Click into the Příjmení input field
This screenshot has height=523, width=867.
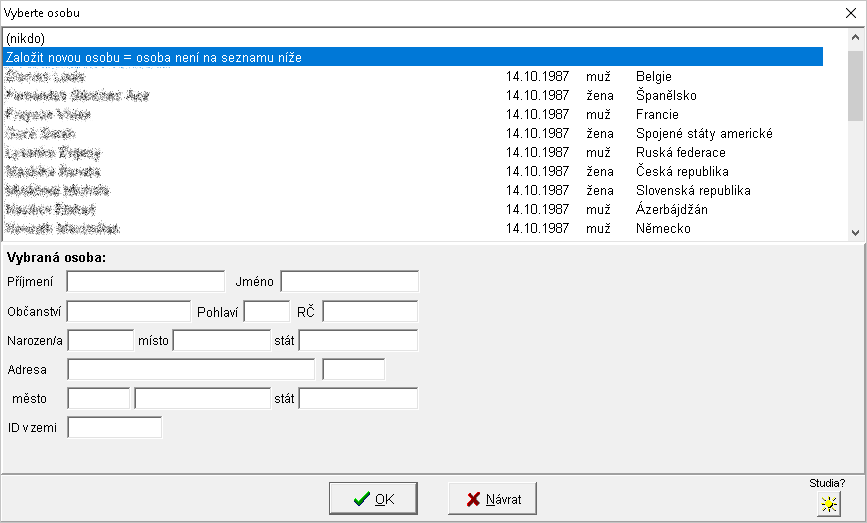(x=146, y=281)
